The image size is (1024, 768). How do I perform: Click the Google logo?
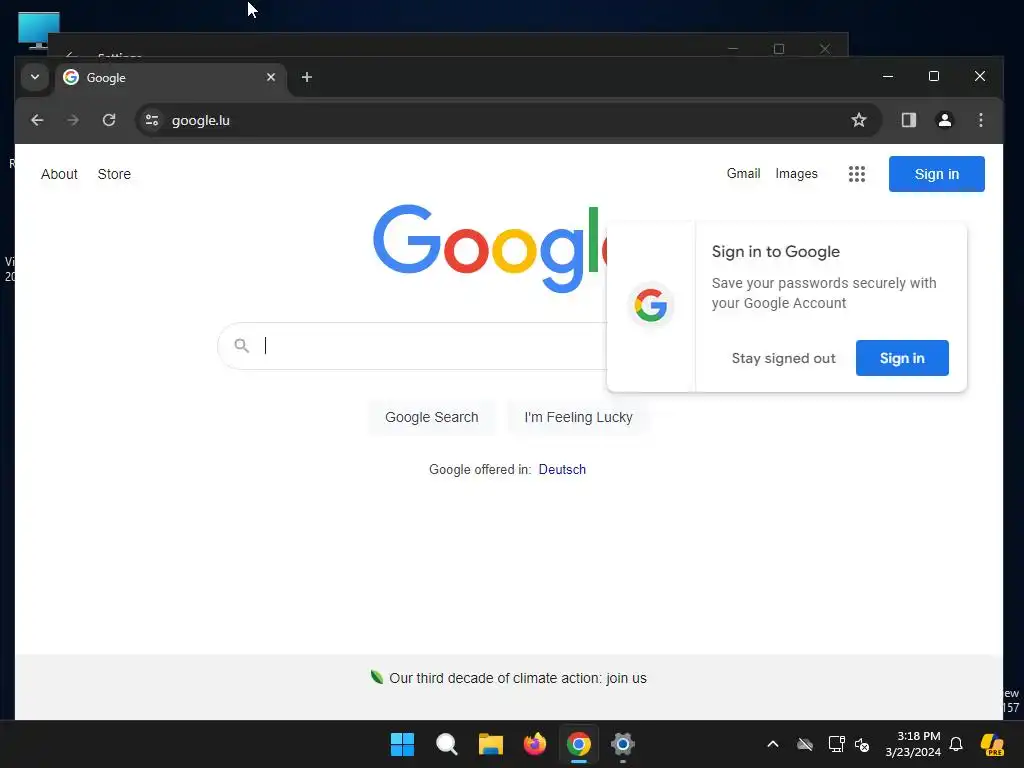490,248
